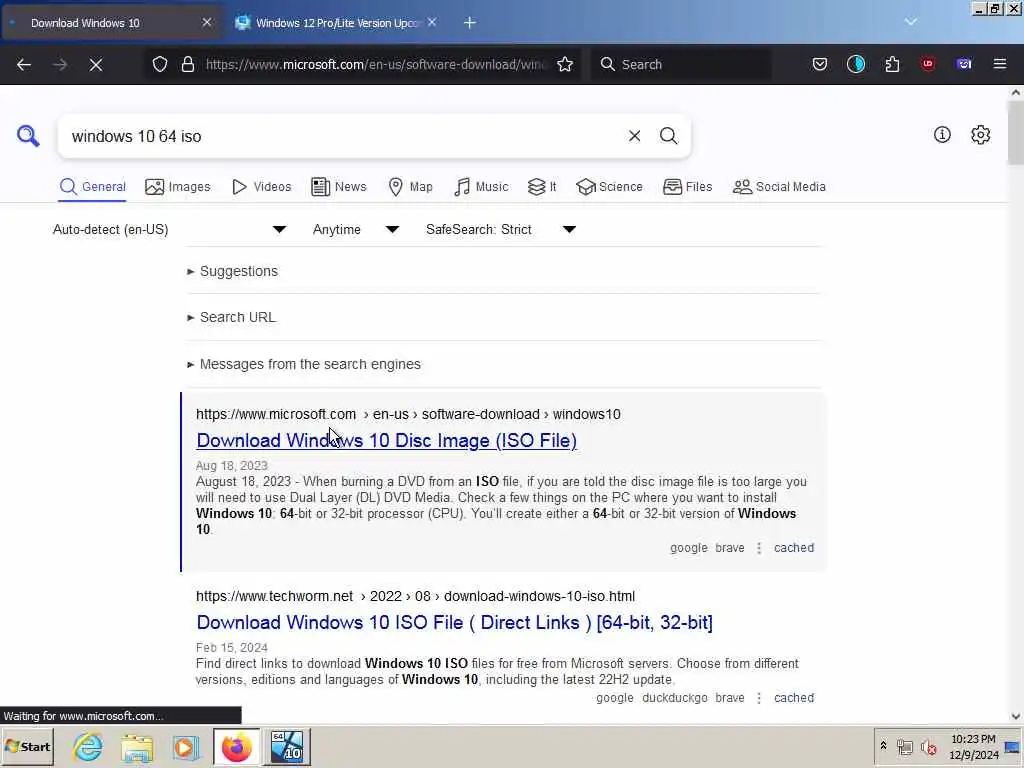The width and height of the screenshot is (1024, 768).
Task: Select the Images search category
Action: click(178, 187)
